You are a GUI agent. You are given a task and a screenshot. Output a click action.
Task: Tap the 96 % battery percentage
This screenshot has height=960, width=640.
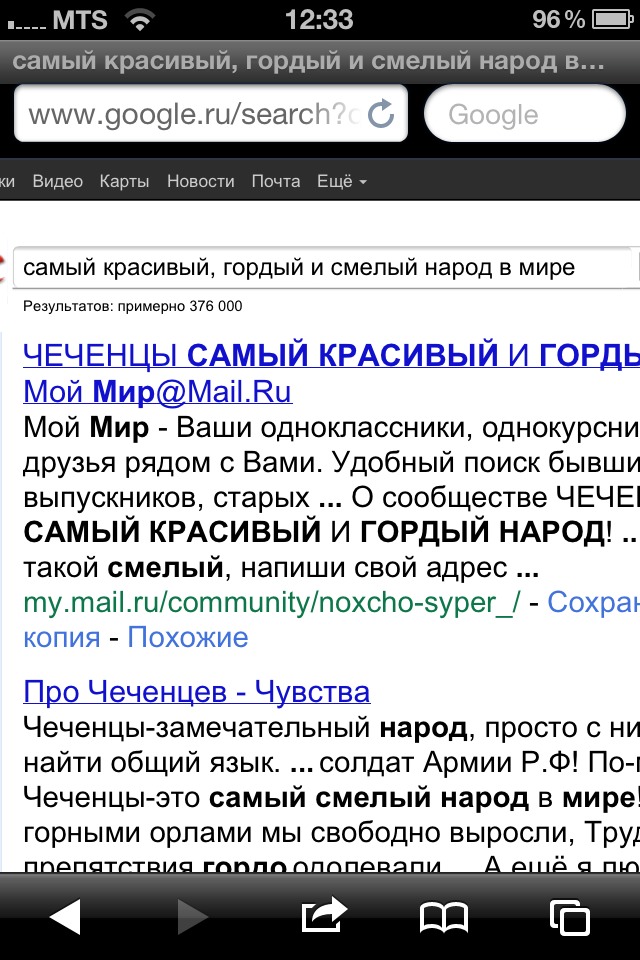click(x=559, y=20)
